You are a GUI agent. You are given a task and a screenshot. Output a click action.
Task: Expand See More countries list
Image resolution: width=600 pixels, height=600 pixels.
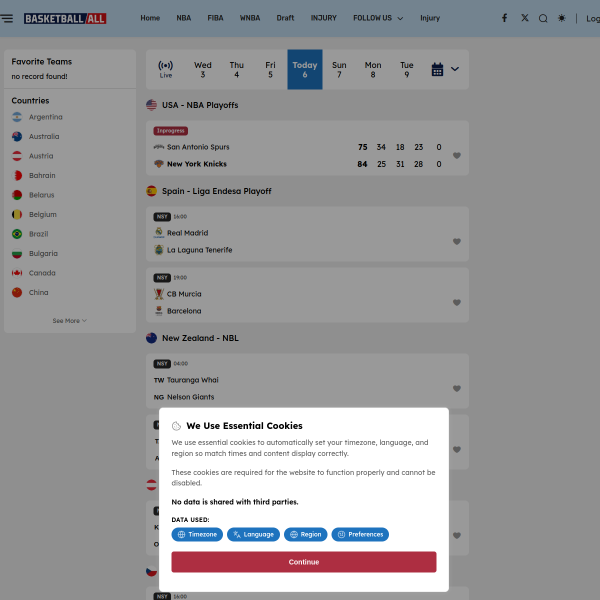[70, 321]
